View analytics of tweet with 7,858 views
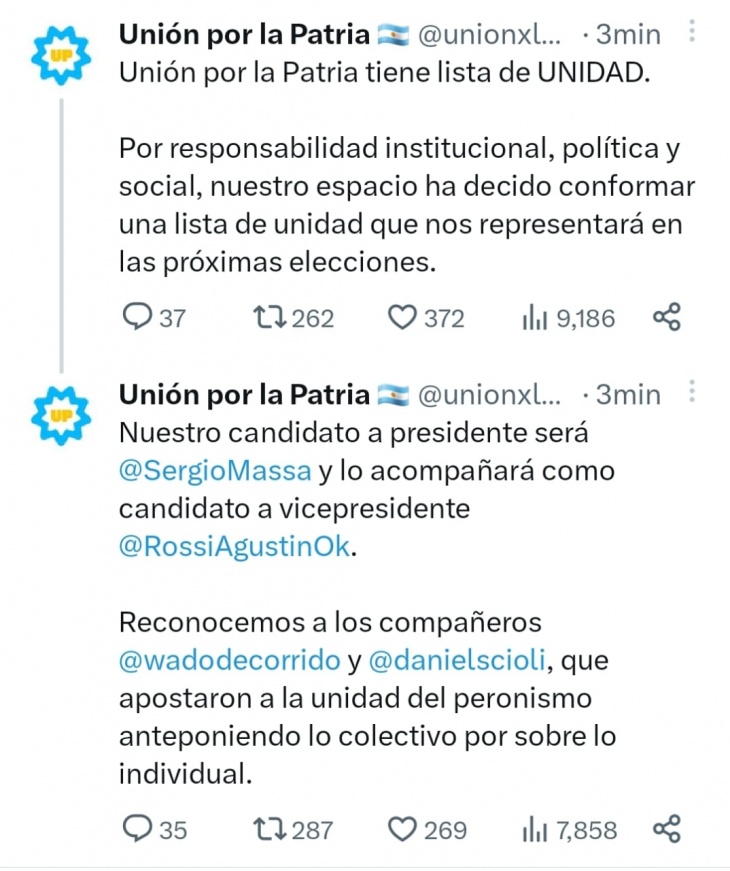The image size is (730, 871). pyautogui.click(x=534, y=829)
